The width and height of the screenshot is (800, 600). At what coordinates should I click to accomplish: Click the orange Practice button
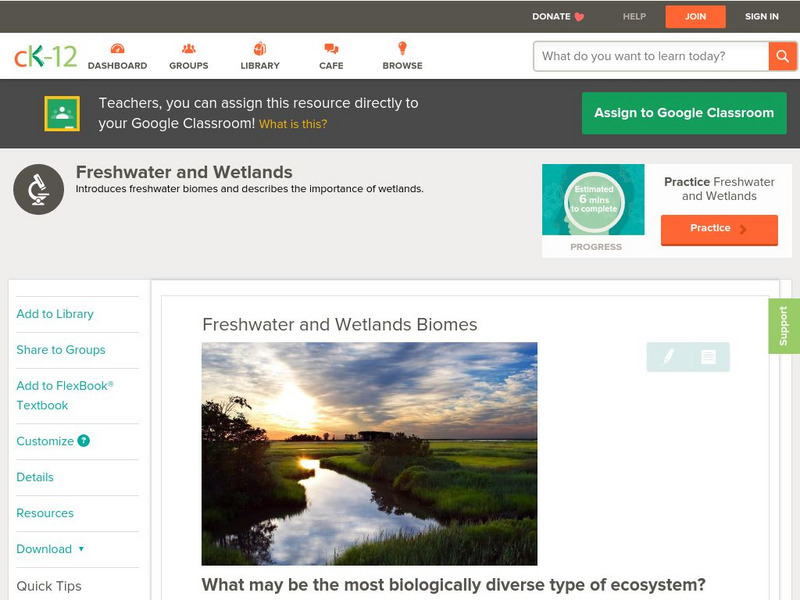[x=719, y=230]
